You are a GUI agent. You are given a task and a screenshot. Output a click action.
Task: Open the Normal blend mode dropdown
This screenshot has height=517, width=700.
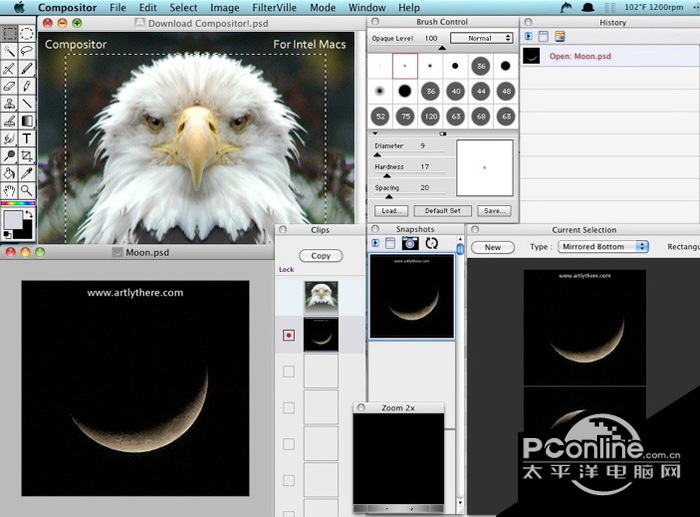[481, 38]
